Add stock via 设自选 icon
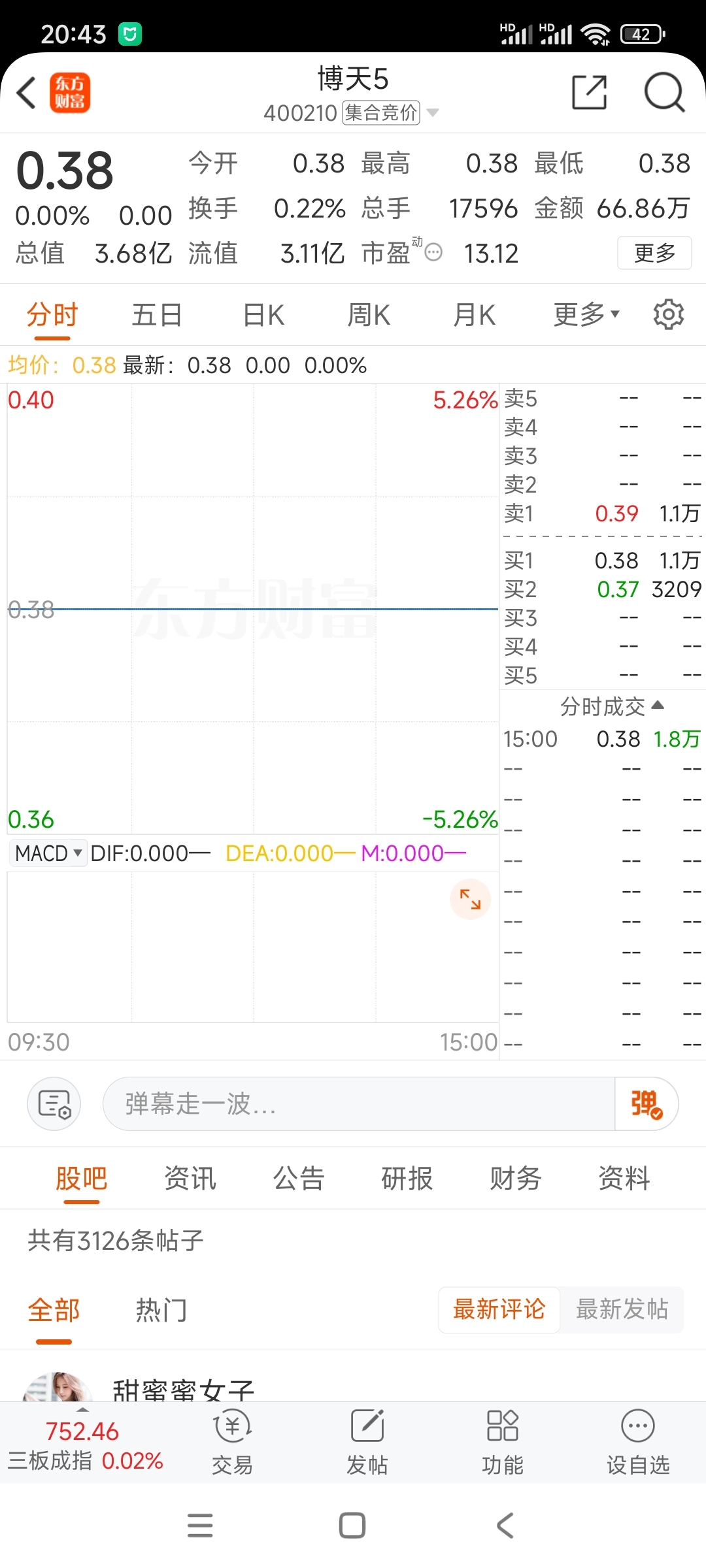The height and width of the screenshot is (1568, 706). [638, 1443]
